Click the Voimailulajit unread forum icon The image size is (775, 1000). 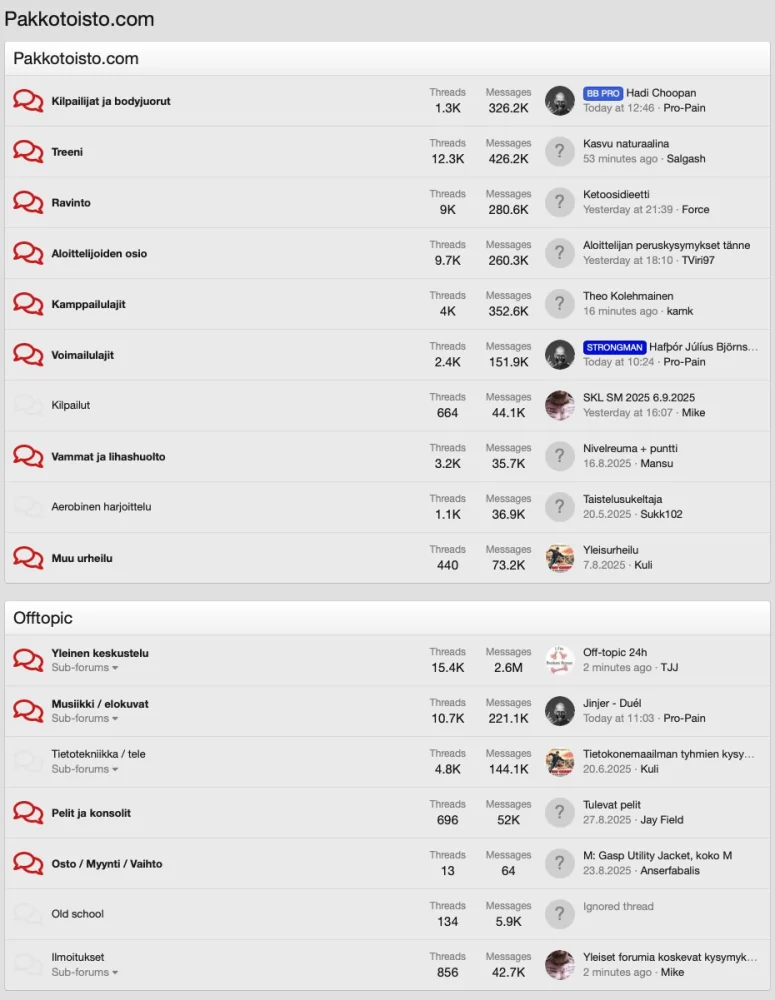point(28,355)
